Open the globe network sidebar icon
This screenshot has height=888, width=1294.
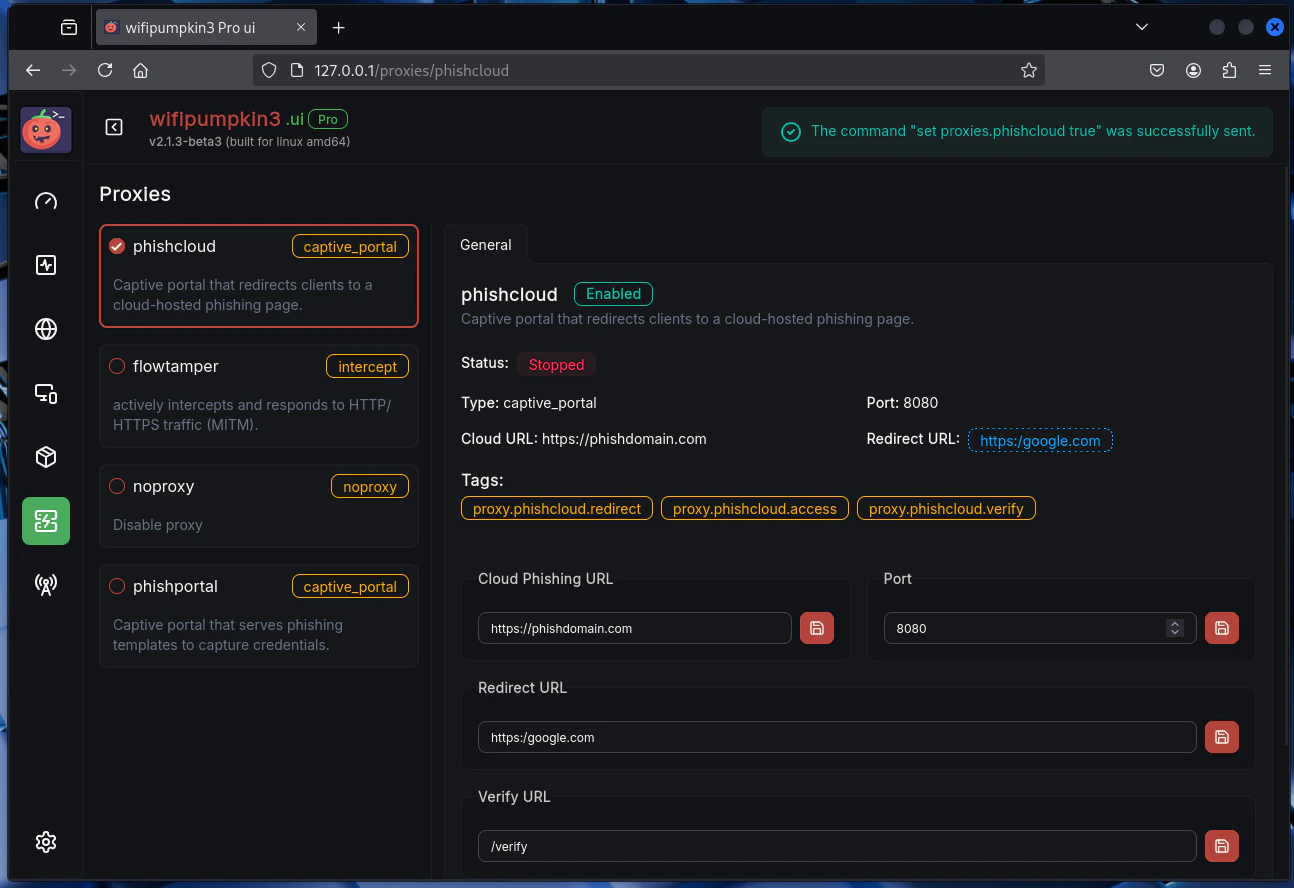pos(46,329)
